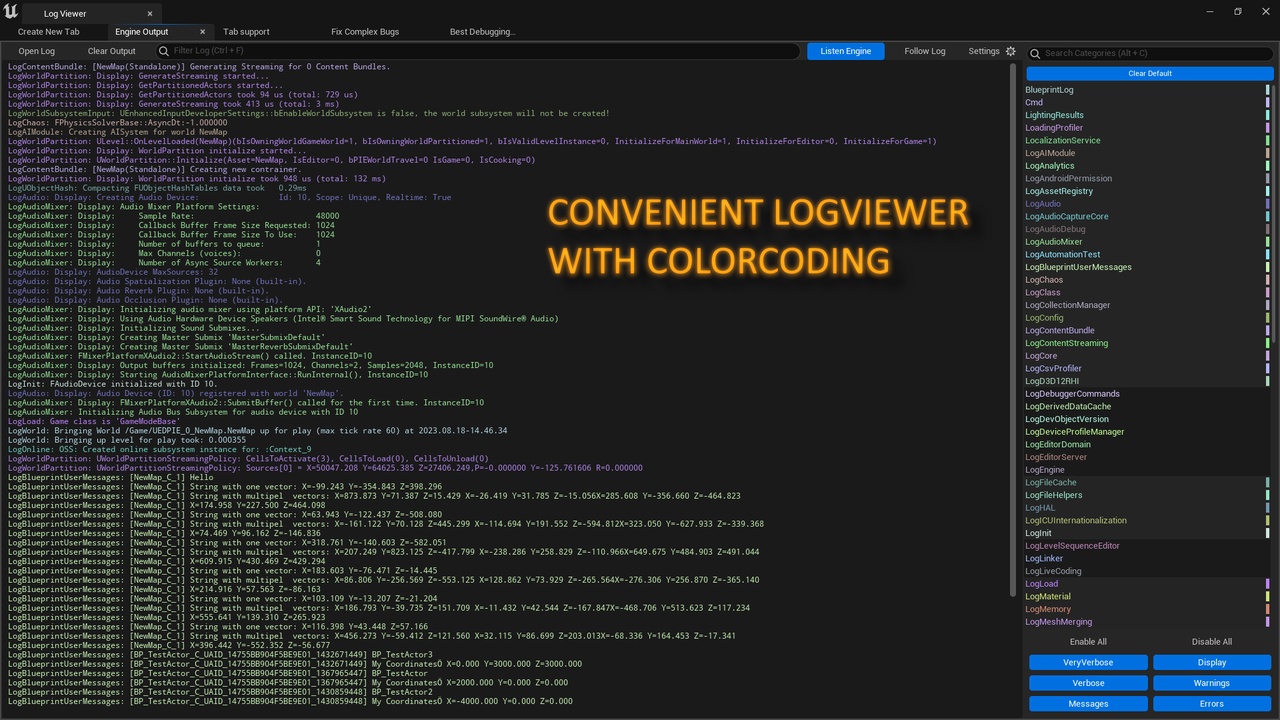The height and width of the screenshot is (720, 1280).
Task: Click the Clear Default button
Action: (1150, 73)
